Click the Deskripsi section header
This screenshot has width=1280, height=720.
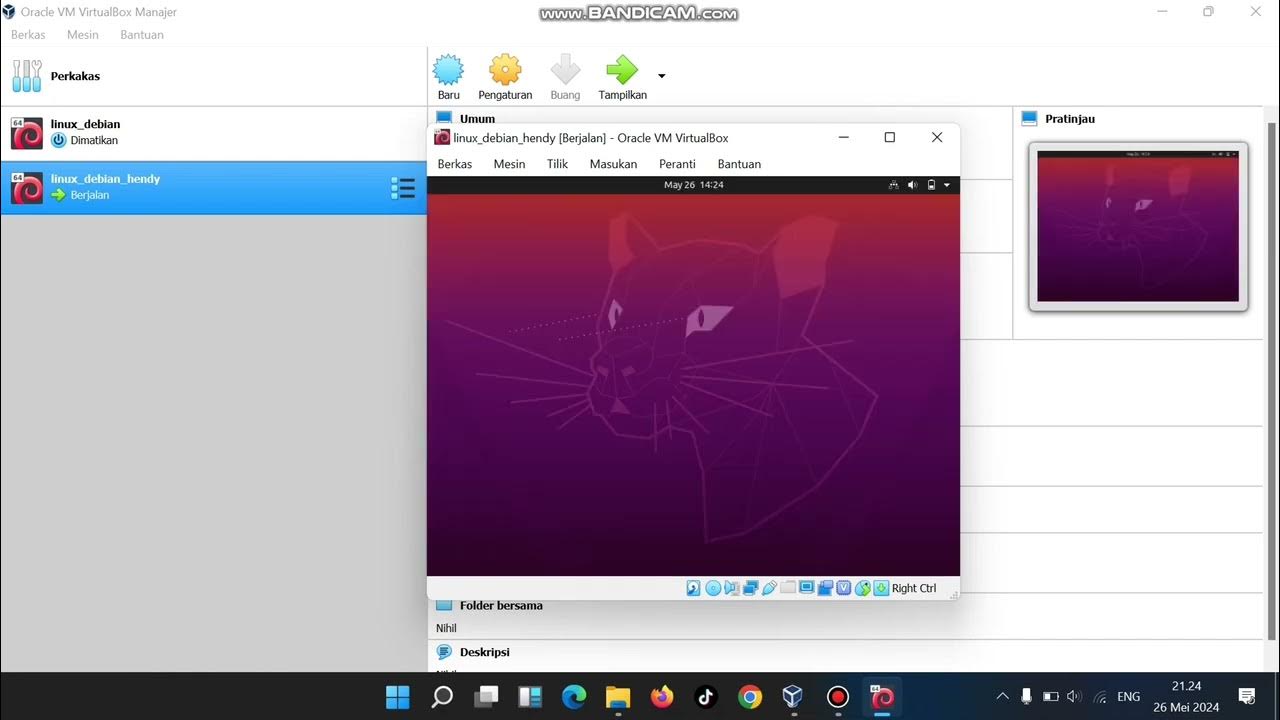click(x=485, y=652)
